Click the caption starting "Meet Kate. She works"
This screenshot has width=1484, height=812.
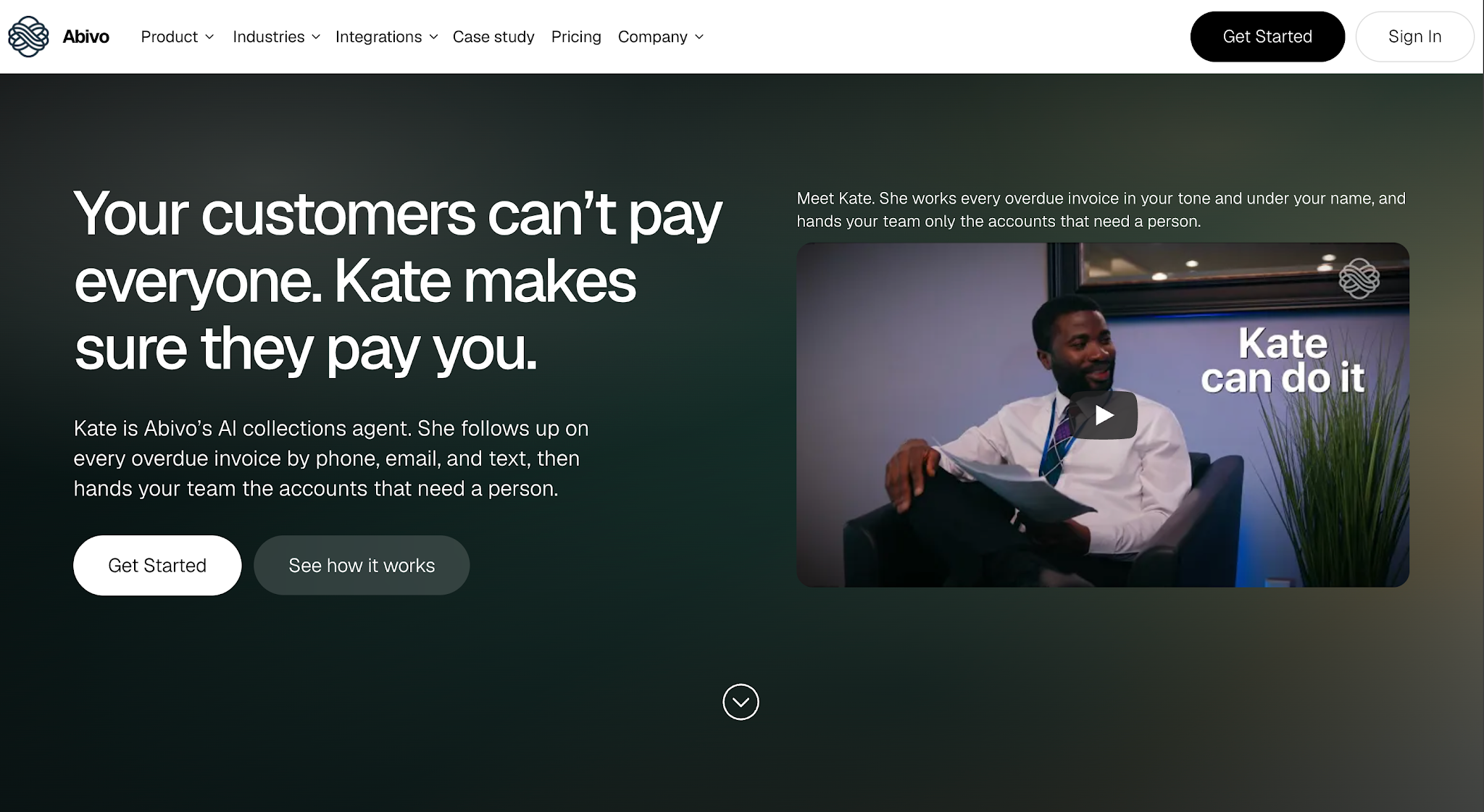coord(1101,210)
